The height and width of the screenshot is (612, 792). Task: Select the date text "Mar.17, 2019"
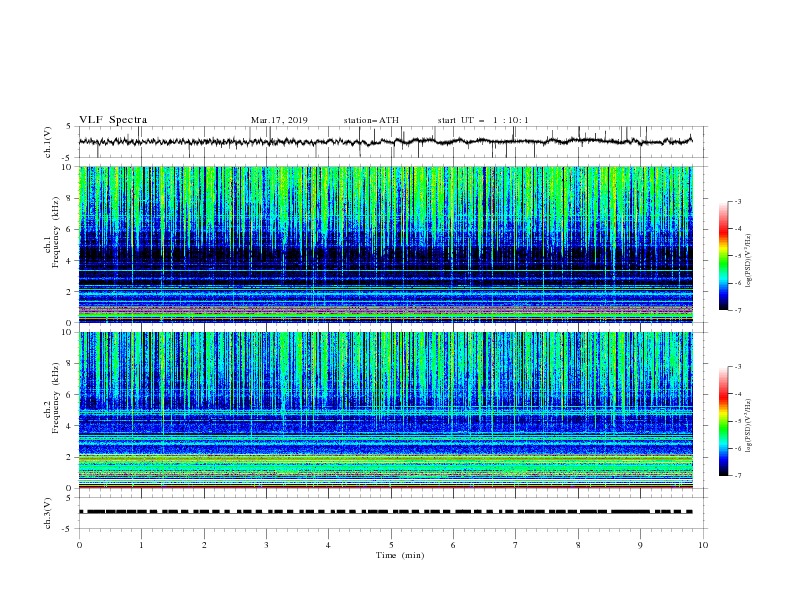click(x=279, y=120)
